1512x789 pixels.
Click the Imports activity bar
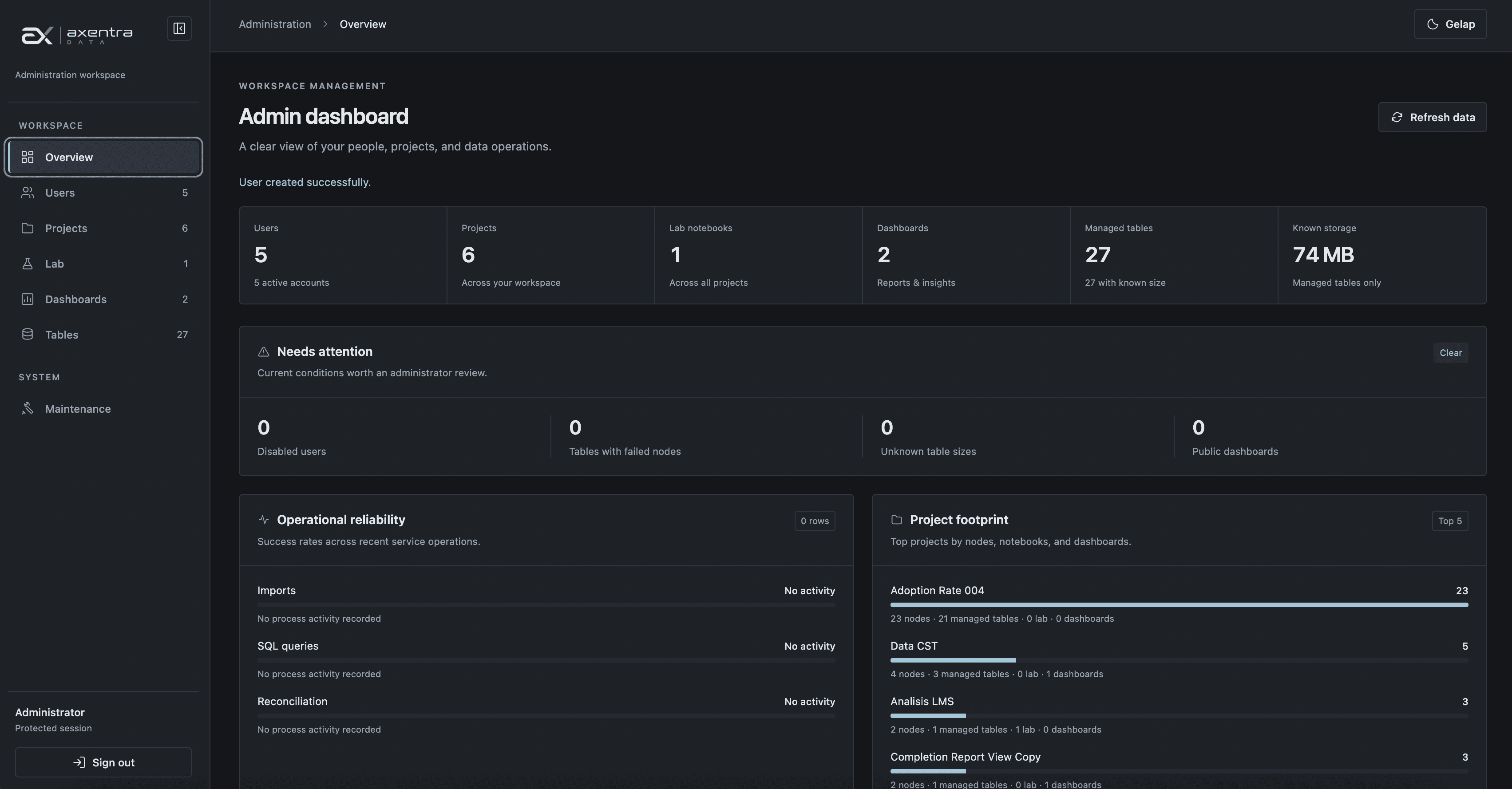tap(546, 605)
